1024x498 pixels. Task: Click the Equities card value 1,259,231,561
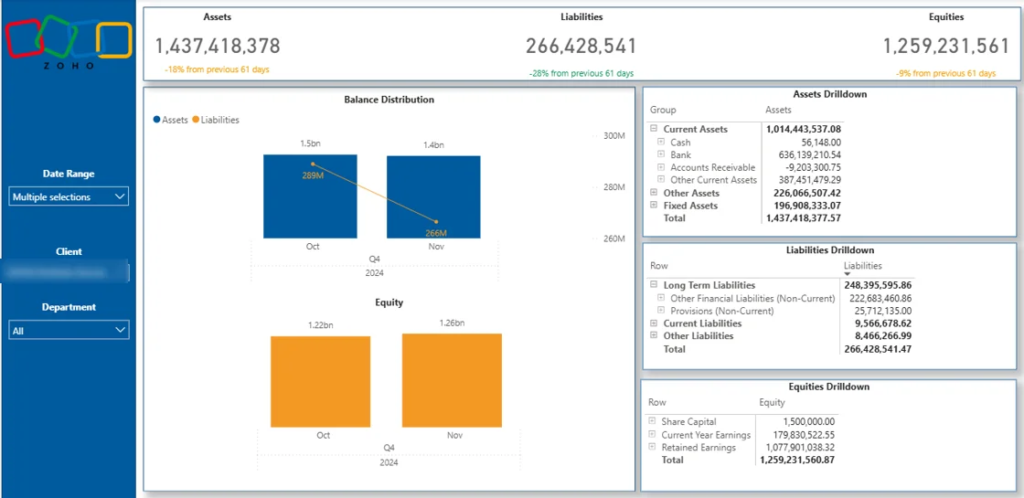946,46
